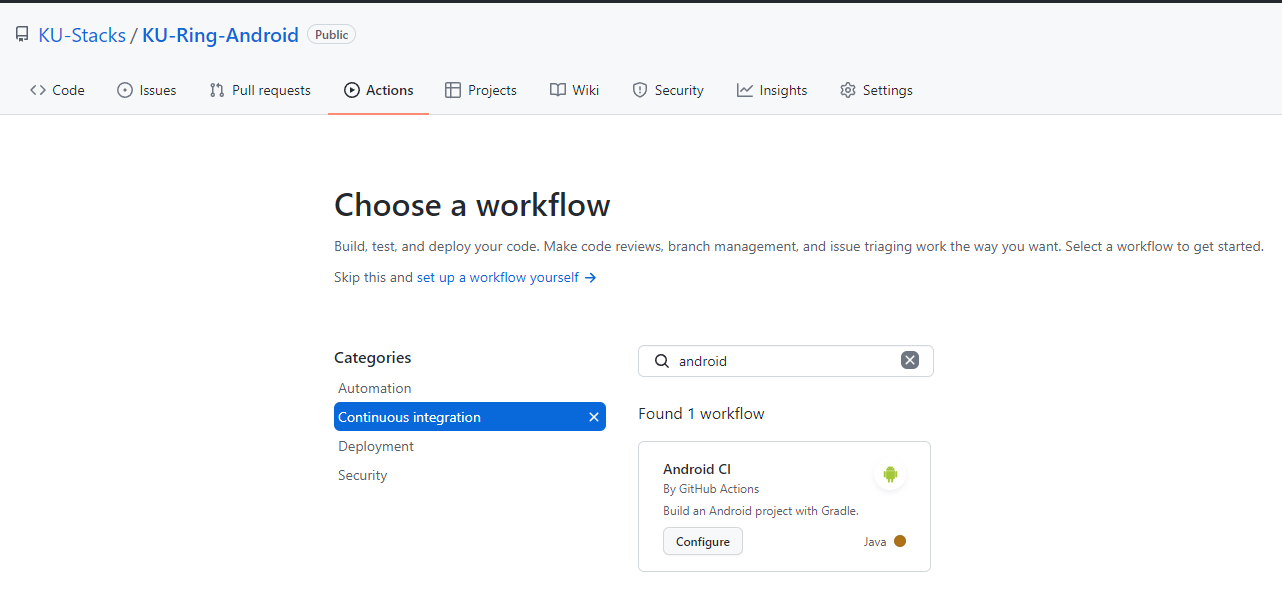
Task: Open the Wiki tab
Action: pos(575,90)
